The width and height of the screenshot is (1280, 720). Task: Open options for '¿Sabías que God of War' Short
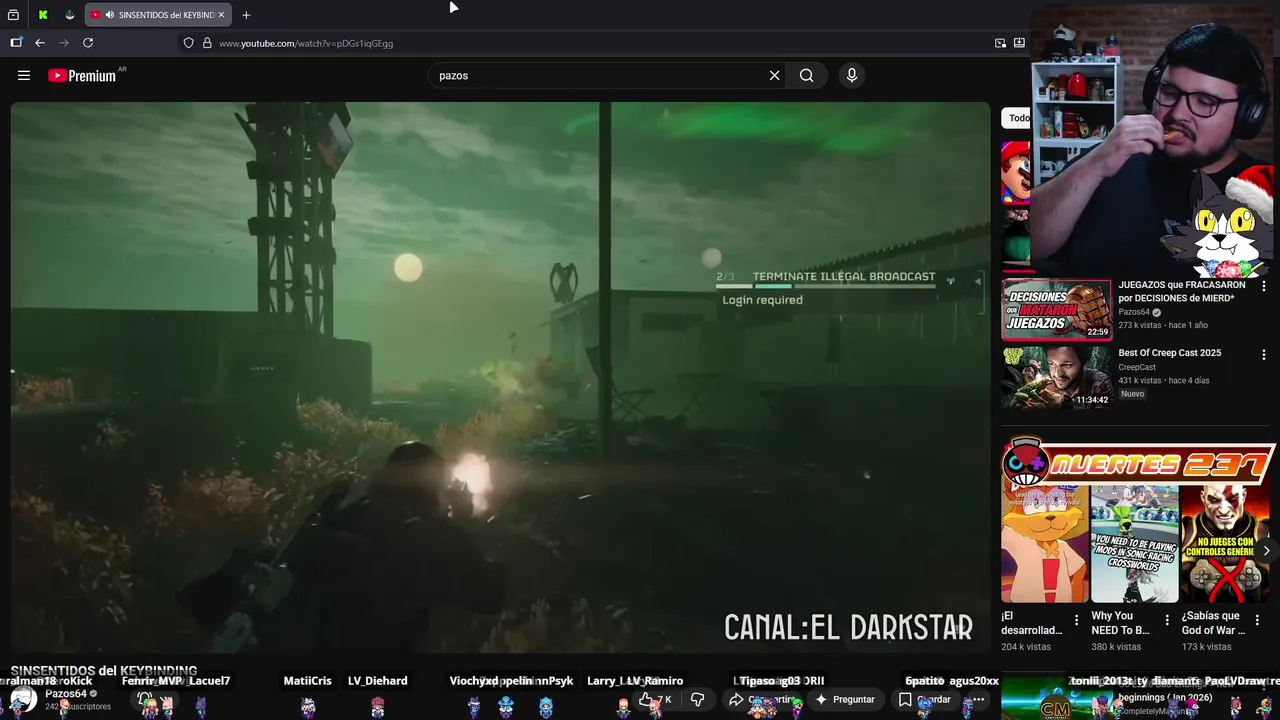tap(1256, 621)
